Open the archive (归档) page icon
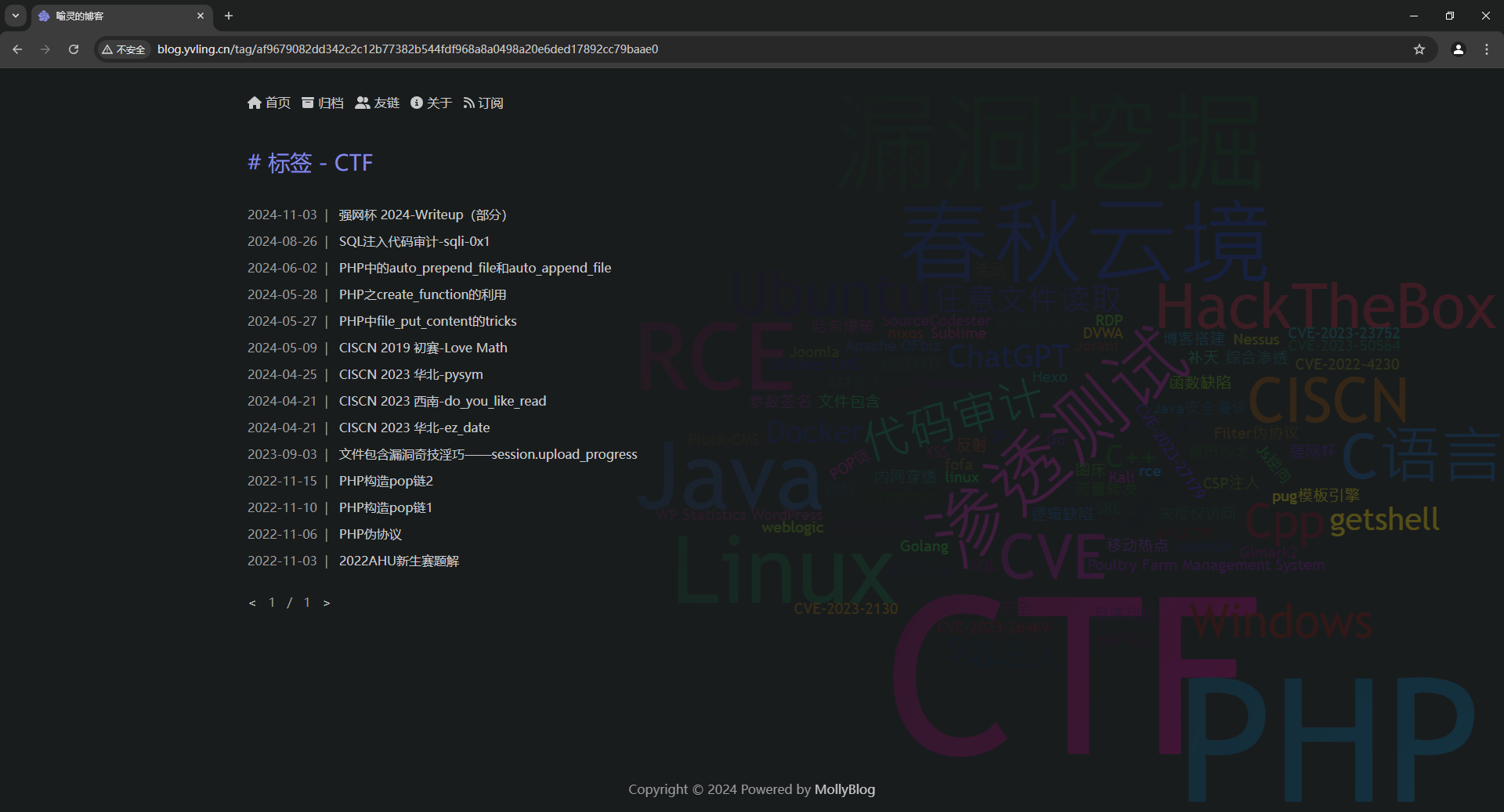1504x812 pixels. pyautogui.click(x=308, y=103)
